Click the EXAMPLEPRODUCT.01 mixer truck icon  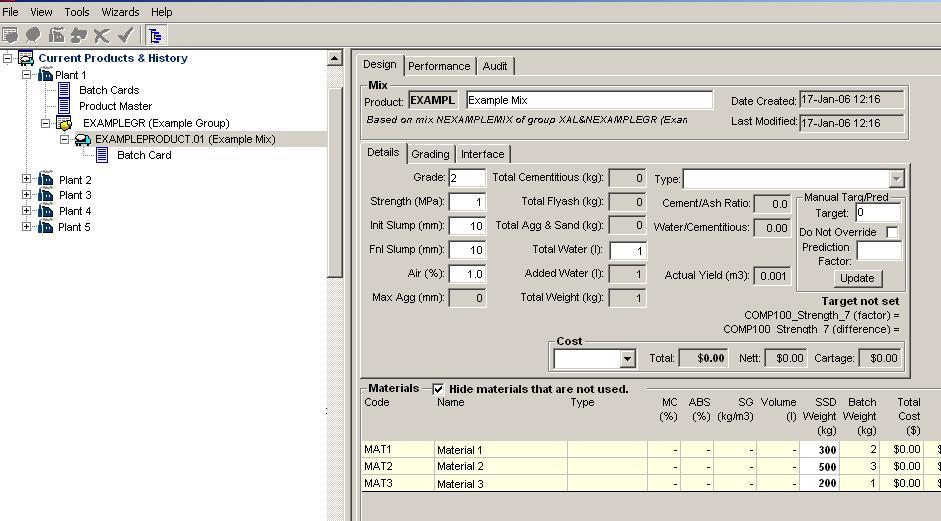(x=83, y=139)
